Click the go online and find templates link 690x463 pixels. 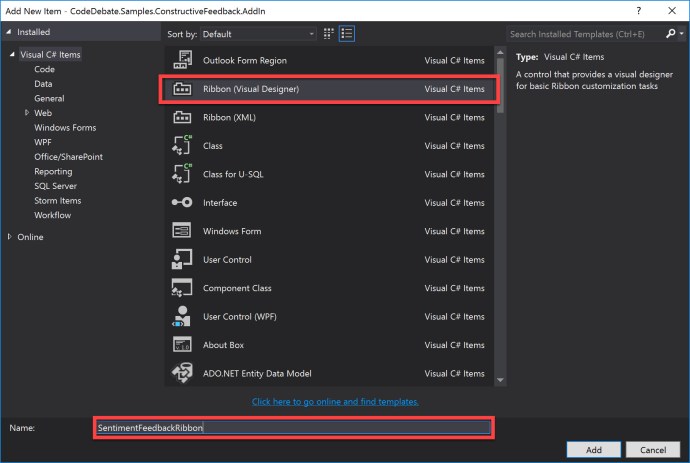click(x=335, y=402)
